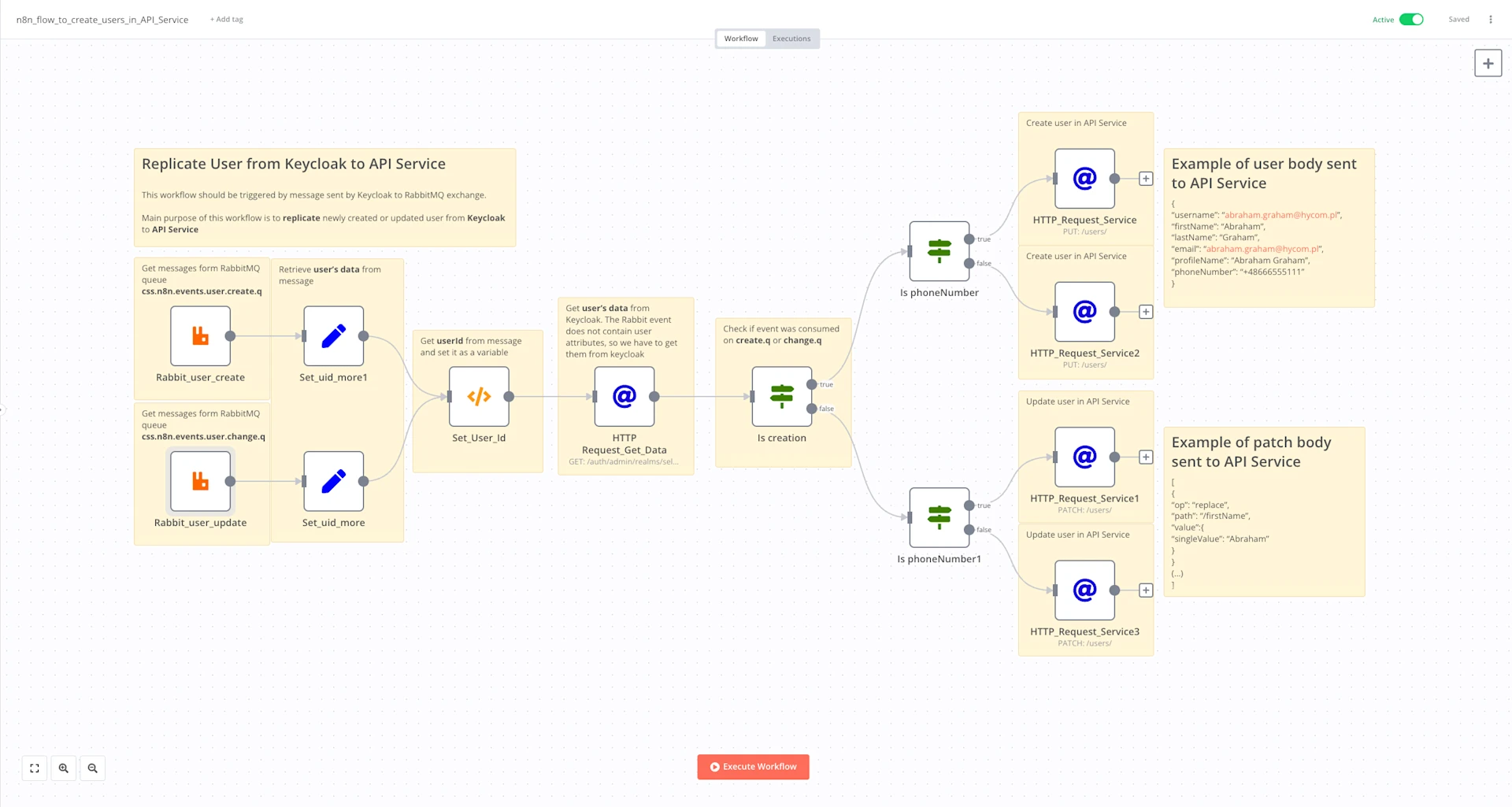
Task: Click the Set_User_Id code node
Action: click(x=478, y=396)
